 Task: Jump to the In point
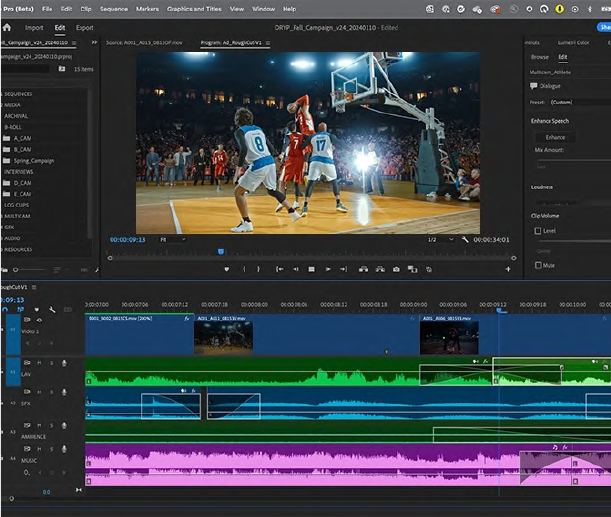tap(280, 269)
